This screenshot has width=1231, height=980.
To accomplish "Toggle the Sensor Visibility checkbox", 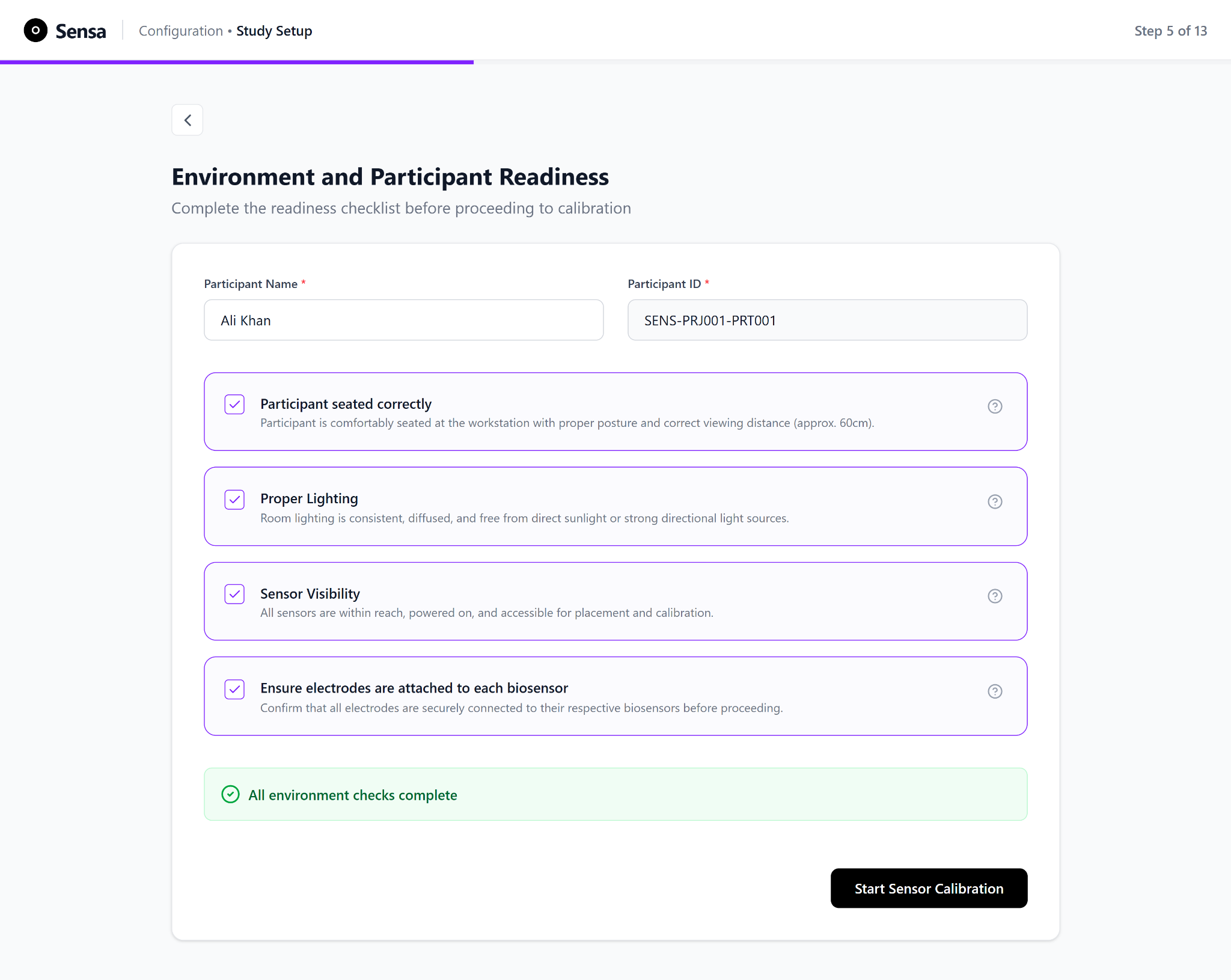I will click(x=234, y=594).
